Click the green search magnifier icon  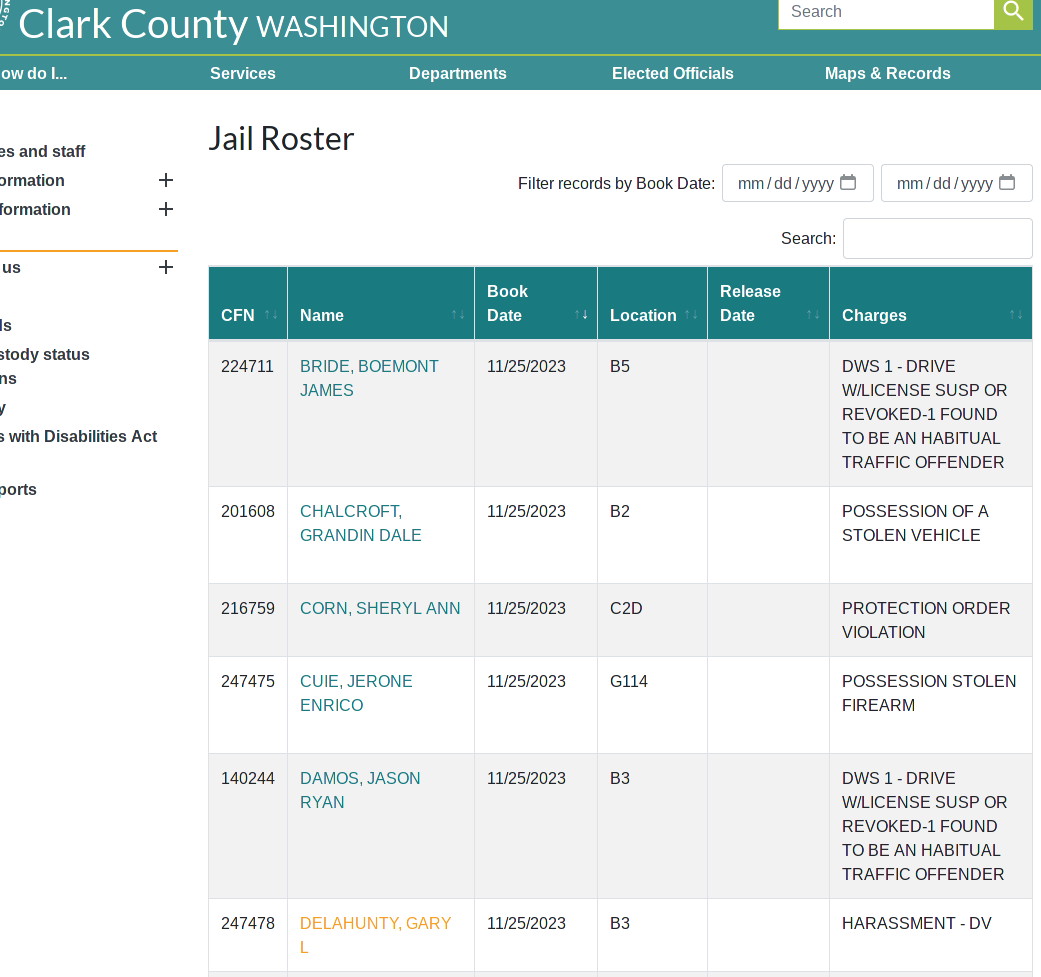(x=1013, y=13)
